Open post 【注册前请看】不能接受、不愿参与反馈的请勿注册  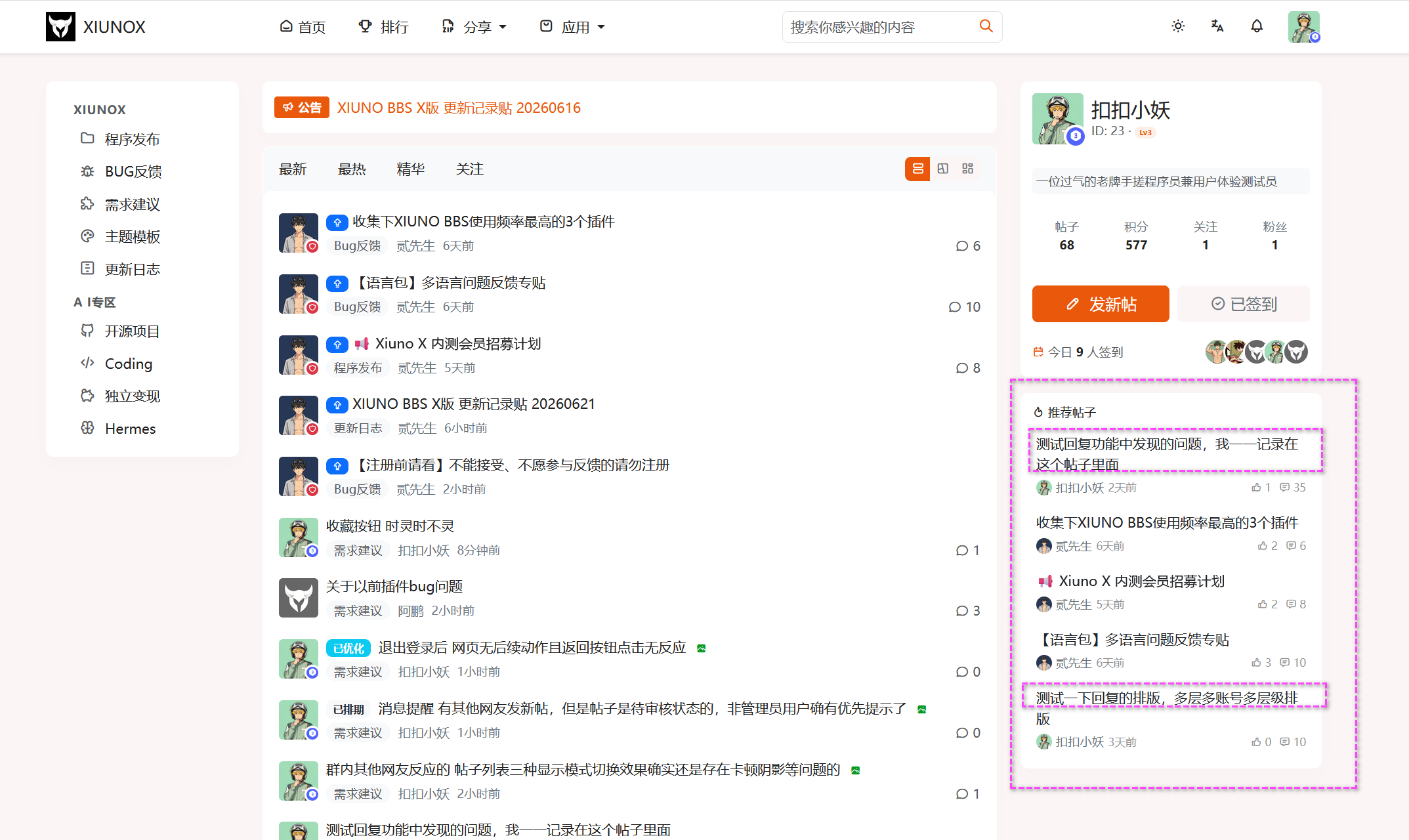click(511, 465)
